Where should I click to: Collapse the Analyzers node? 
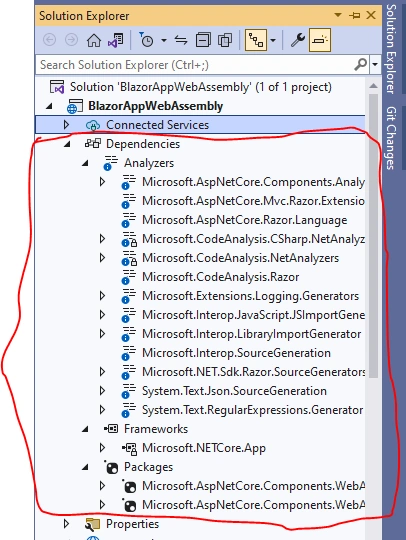click(x=85, y=164)
